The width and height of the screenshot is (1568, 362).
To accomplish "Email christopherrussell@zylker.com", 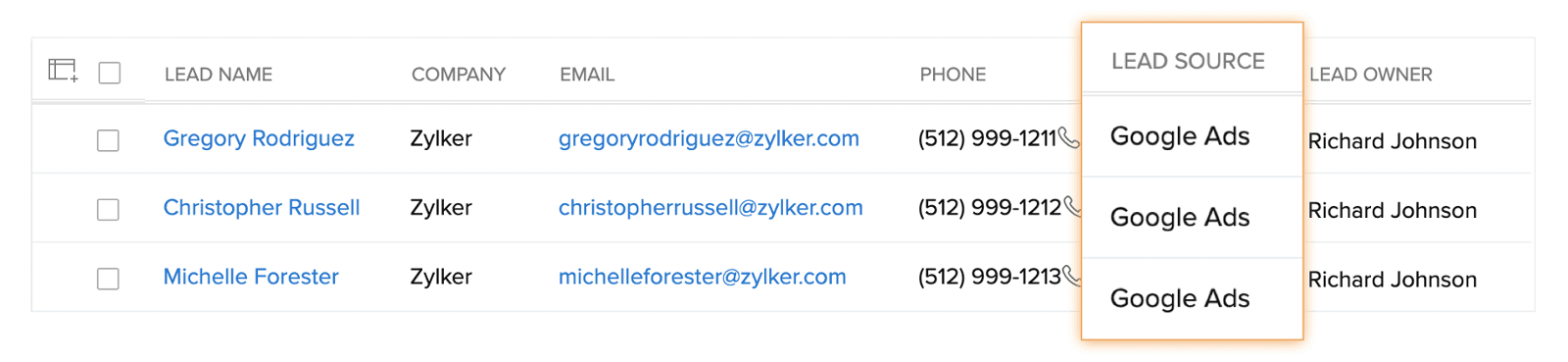I will click(710, 207).
